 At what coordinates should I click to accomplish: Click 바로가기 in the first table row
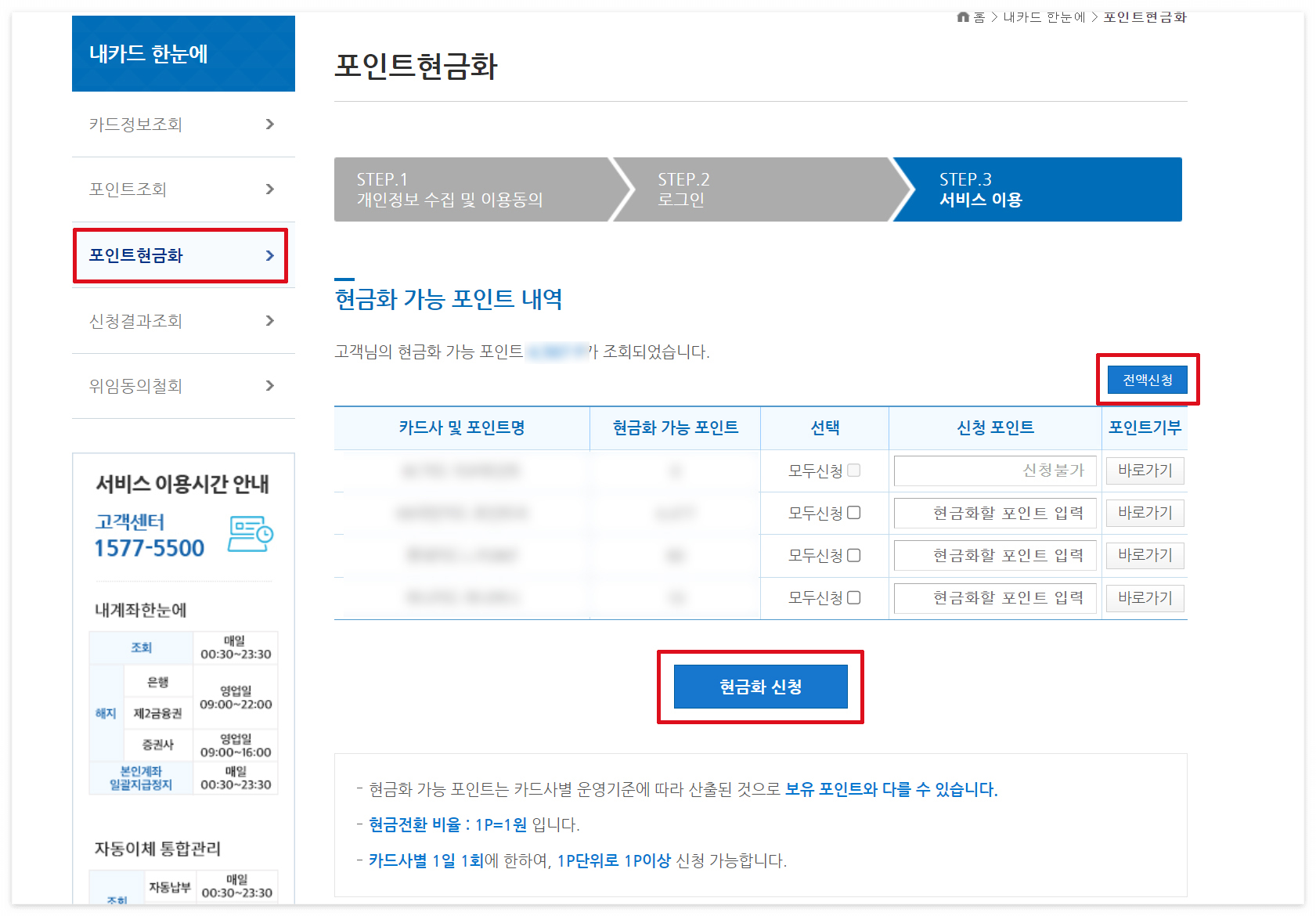pos(1145,471)
